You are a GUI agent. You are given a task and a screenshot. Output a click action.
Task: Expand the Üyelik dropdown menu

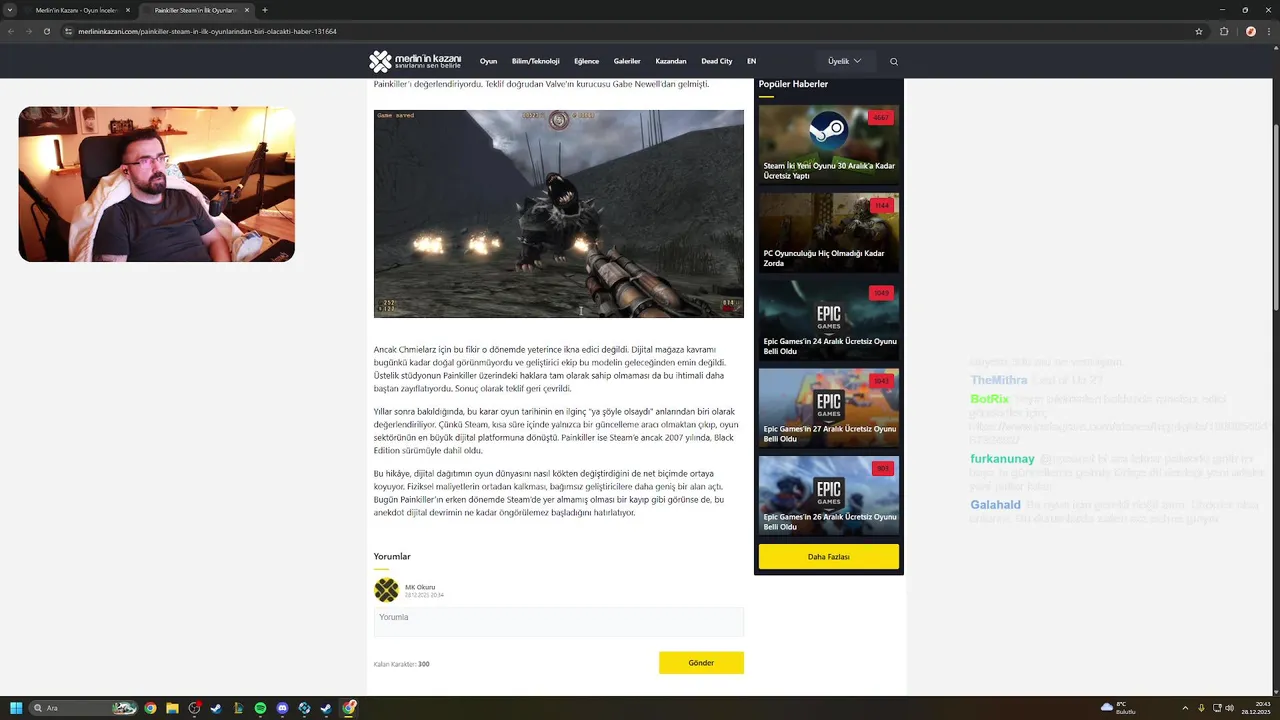click(845, 61)
